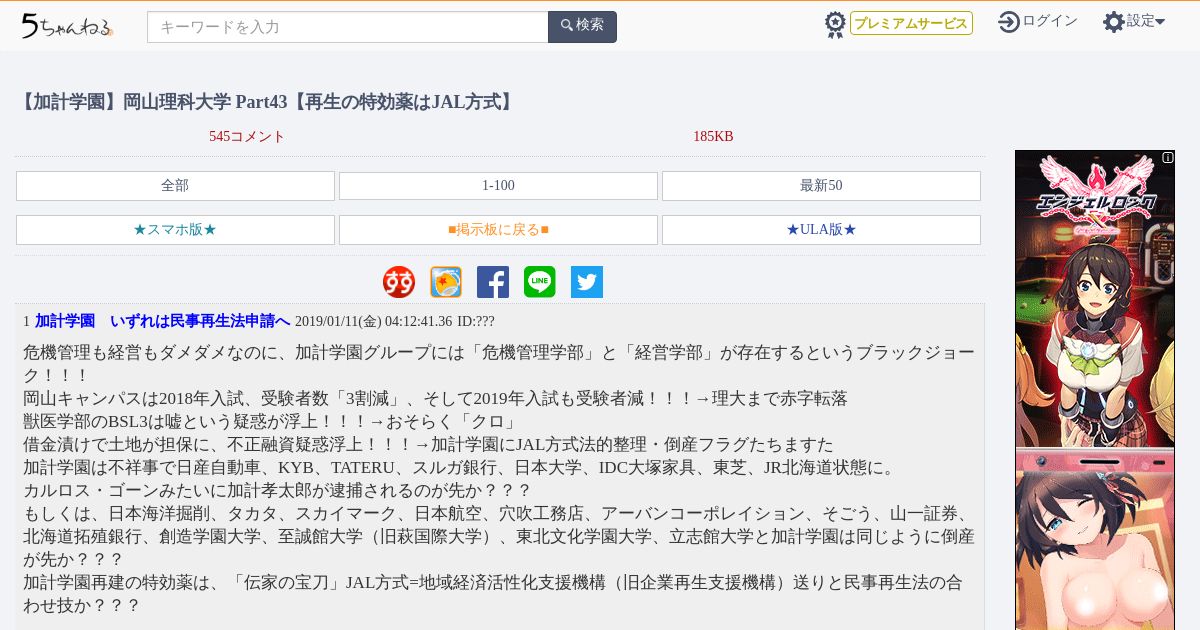The image size is (1200, 630).
Task: Open the 5channel logo homepage
Action: pyautogui.click(x=67, y=26)
